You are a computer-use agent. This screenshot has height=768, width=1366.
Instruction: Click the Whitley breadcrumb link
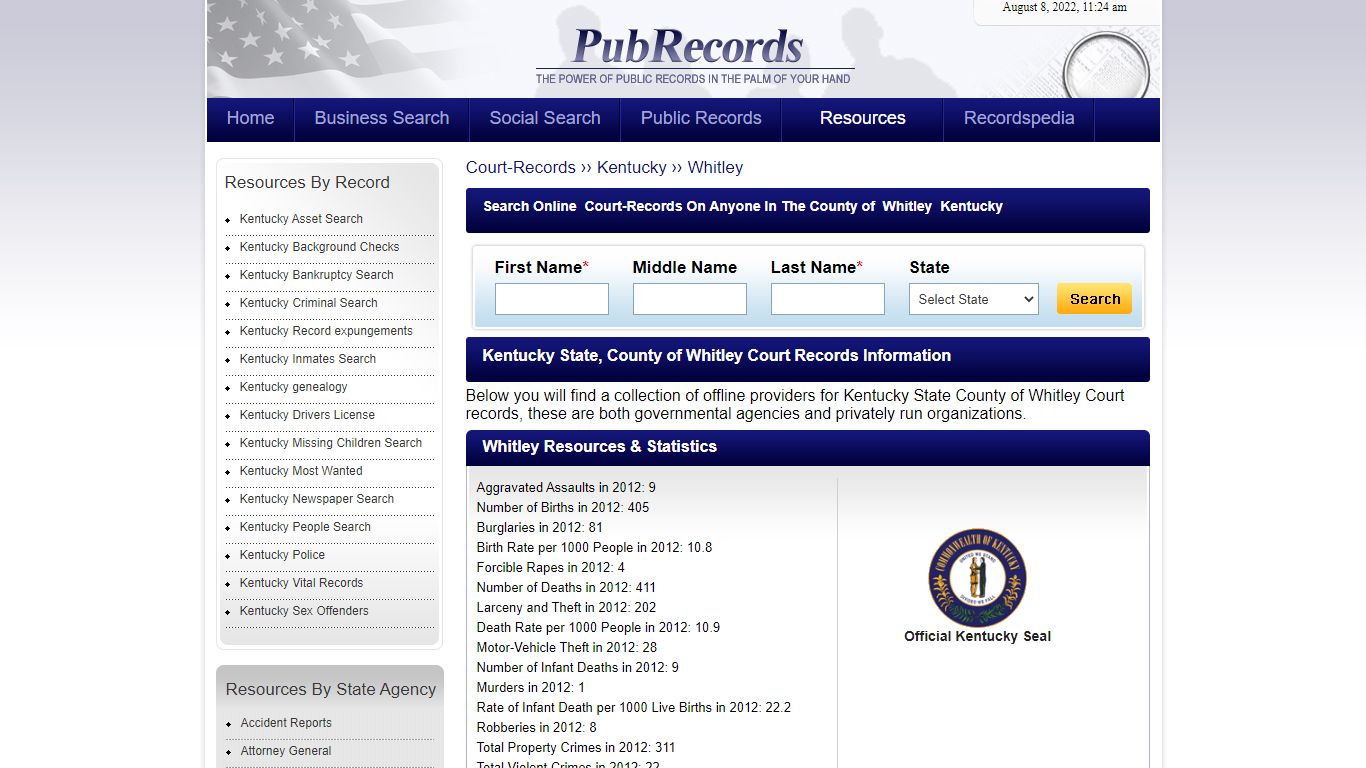(x=715, y=167)
